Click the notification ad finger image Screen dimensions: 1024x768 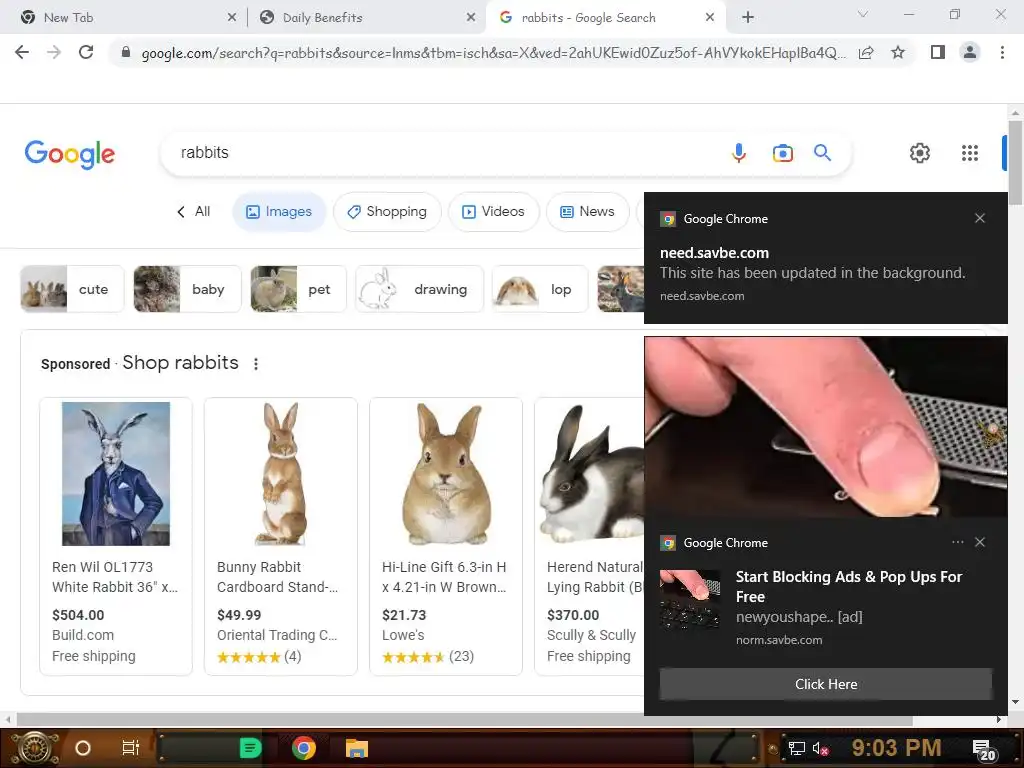tap(825, 427)
